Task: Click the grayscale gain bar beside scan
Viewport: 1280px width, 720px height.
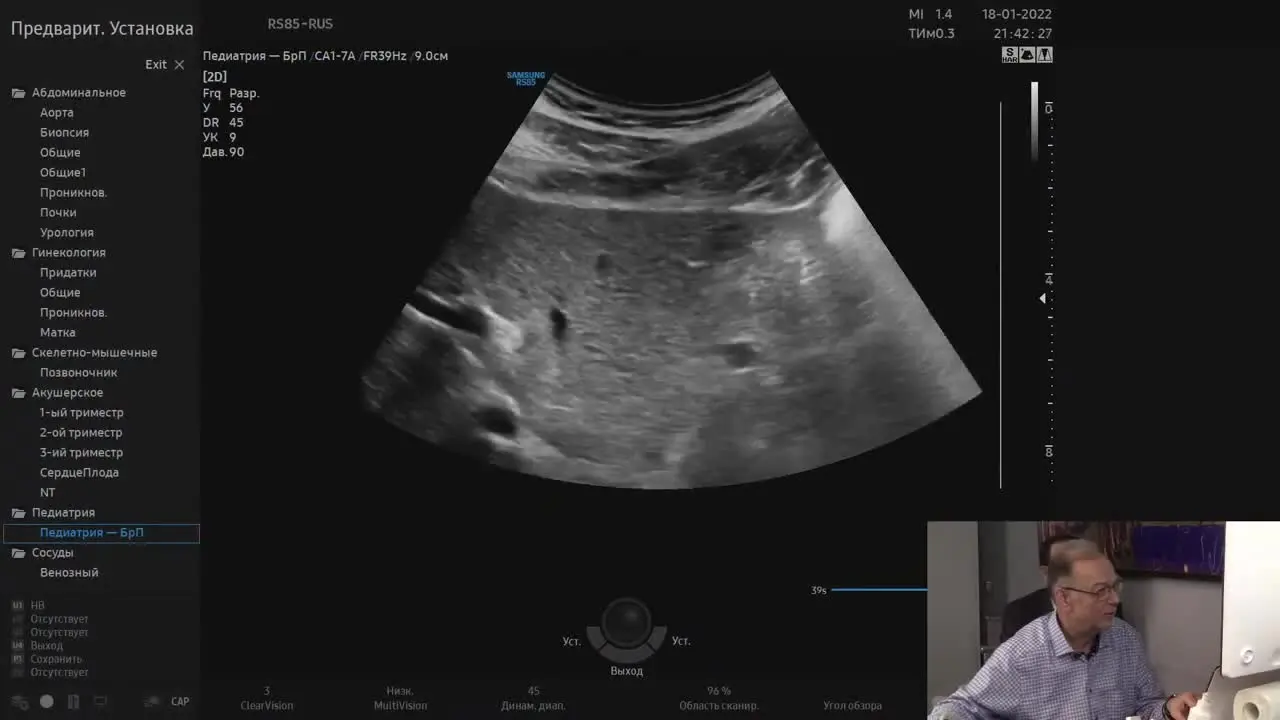Action: (1035, 121)
